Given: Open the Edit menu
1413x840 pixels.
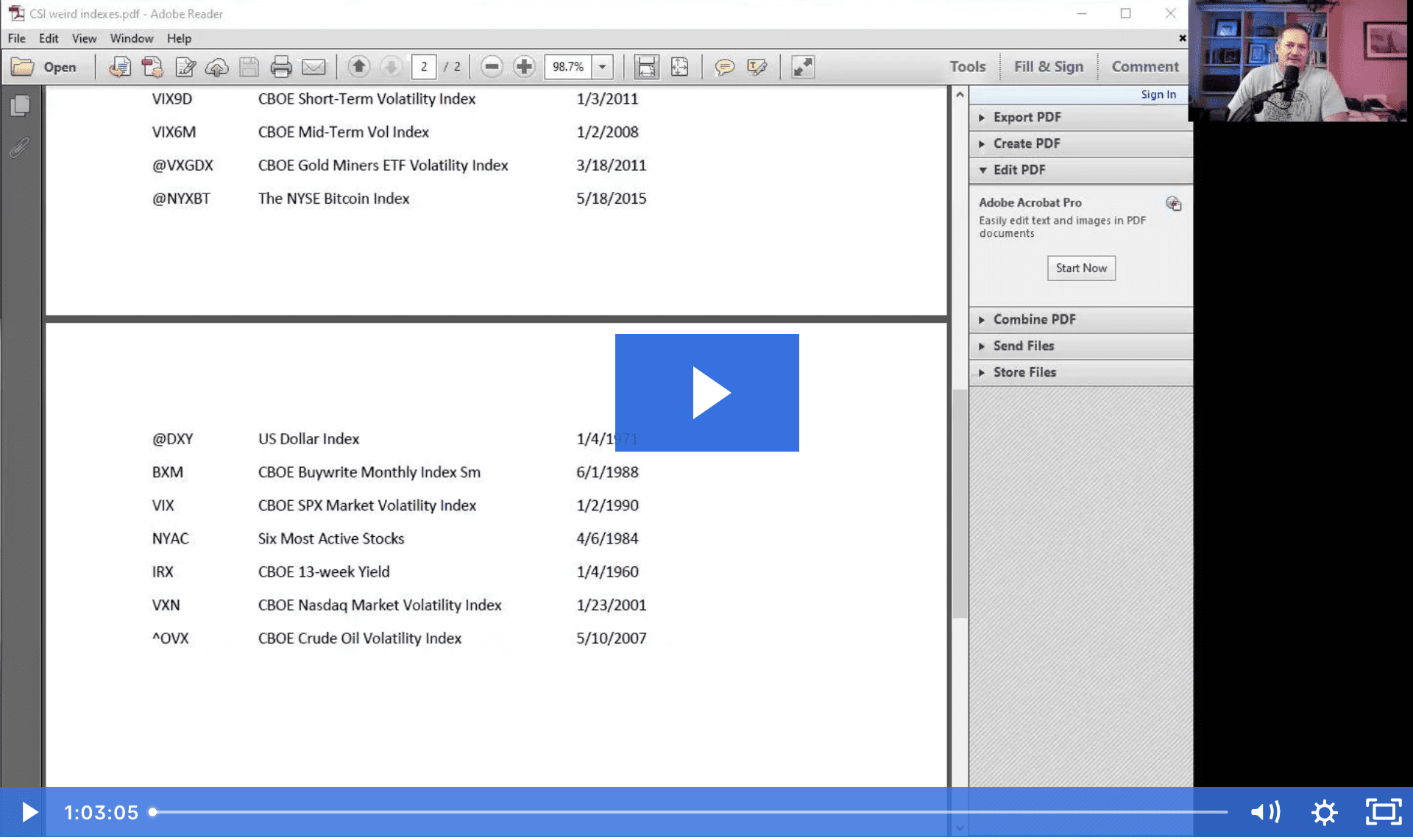Looking at the screenshot, I should [49, 38].
